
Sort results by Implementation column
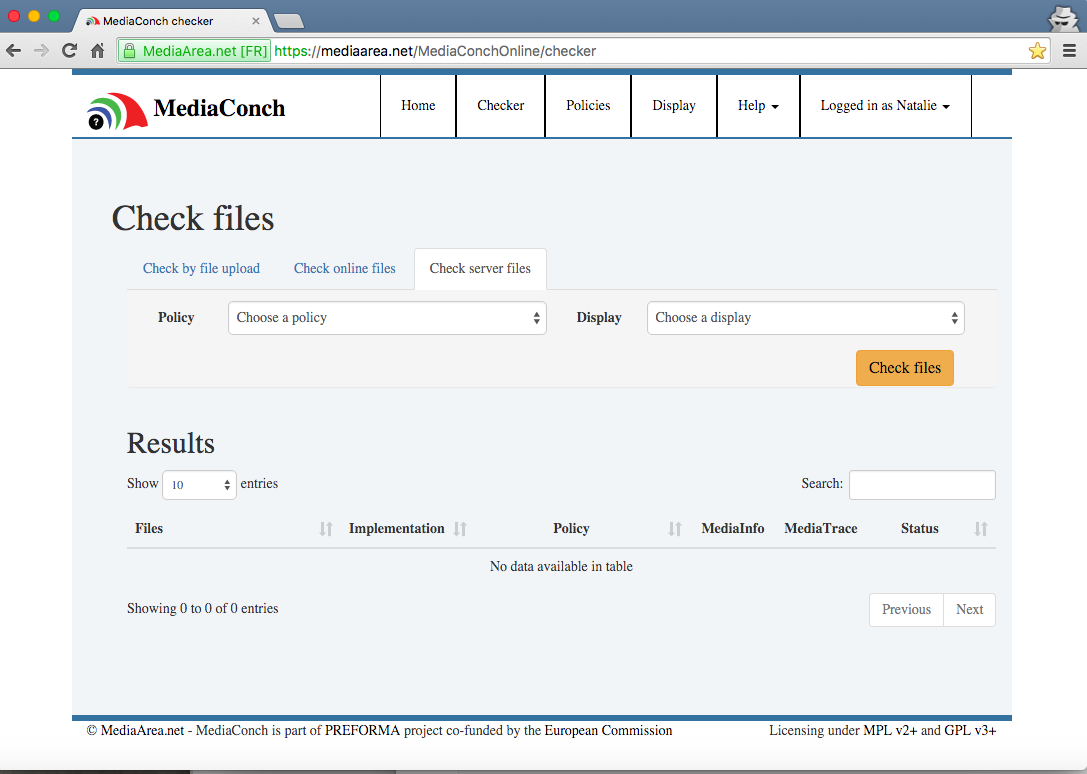(x=460, y=529)
